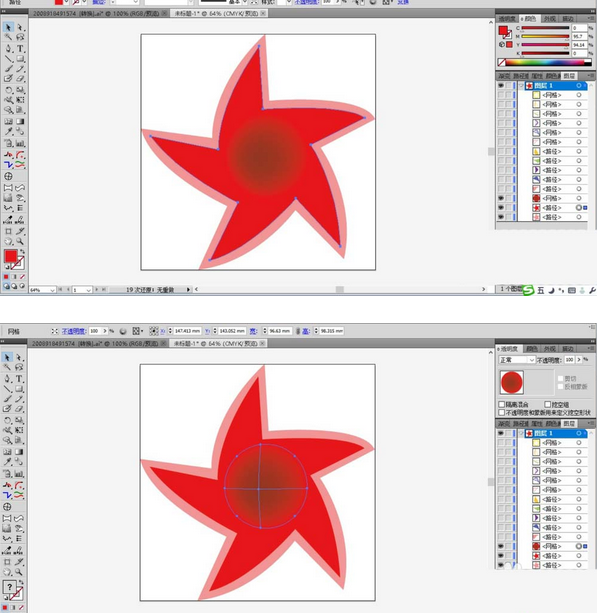Enable the 挖空组 checkbox

pos(547,404)
